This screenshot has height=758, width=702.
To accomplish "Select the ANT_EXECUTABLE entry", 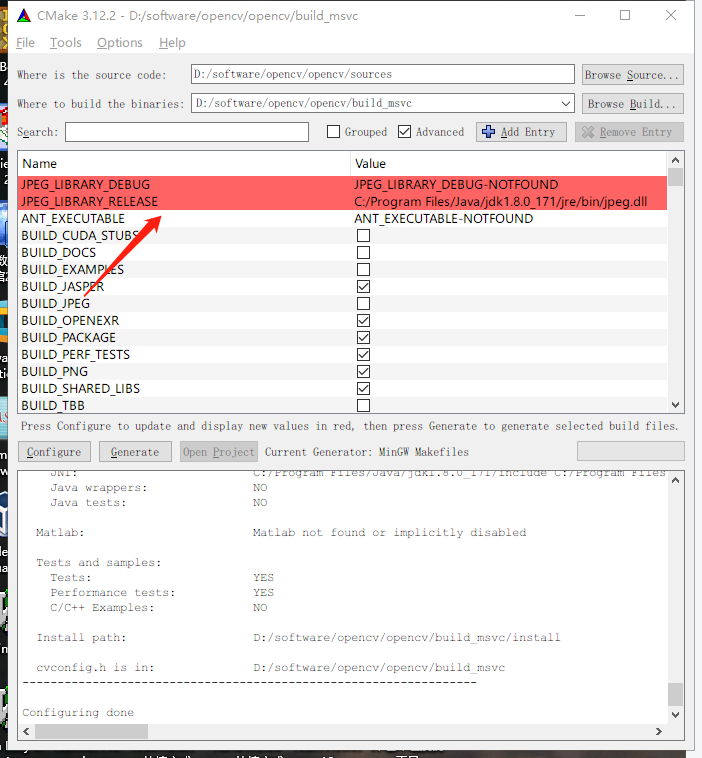I will [x=73, y=219].
